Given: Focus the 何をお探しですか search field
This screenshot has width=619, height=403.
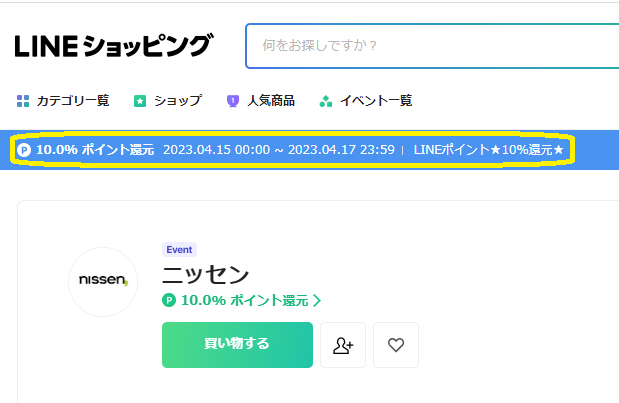Looking at the screenshot, I should (x=432, y=46).
